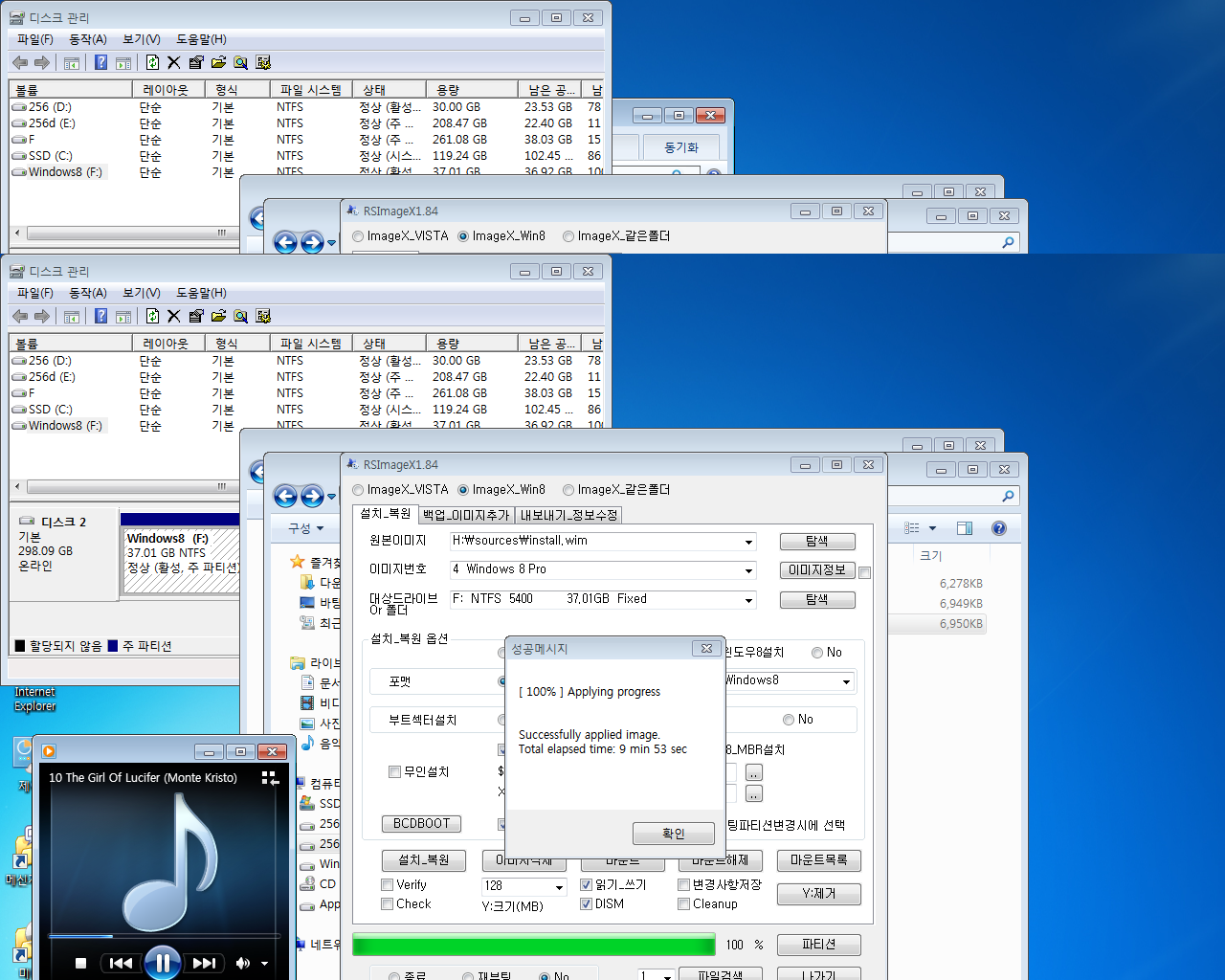This screenshot has width=1225, height=980.
Task: Click the music note icon in Explorer sidebar
Action: 307,743
